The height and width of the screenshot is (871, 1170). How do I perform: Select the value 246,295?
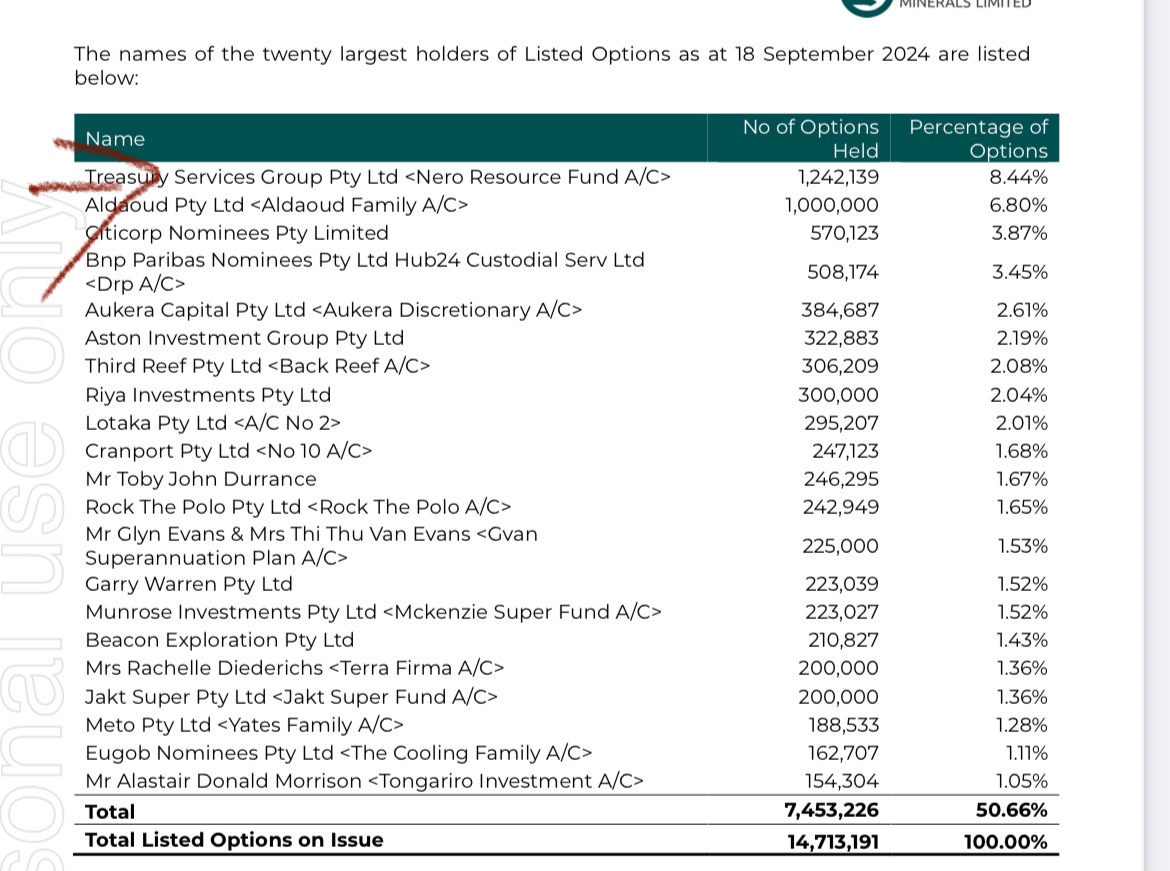click(841, 479)
